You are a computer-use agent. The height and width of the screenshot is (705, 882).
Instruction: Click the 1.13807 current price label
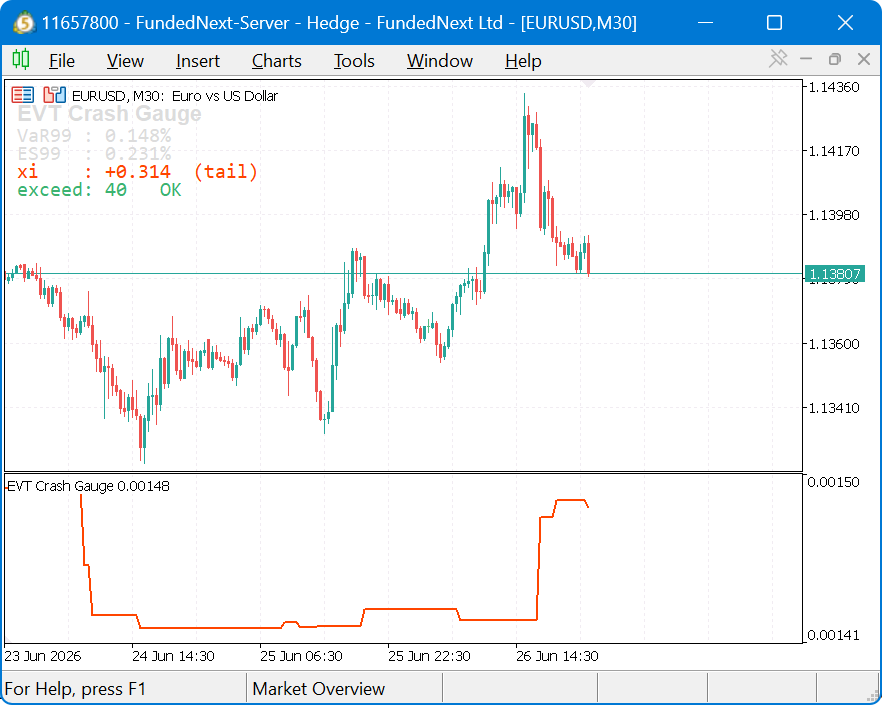[x=834, y=274]
